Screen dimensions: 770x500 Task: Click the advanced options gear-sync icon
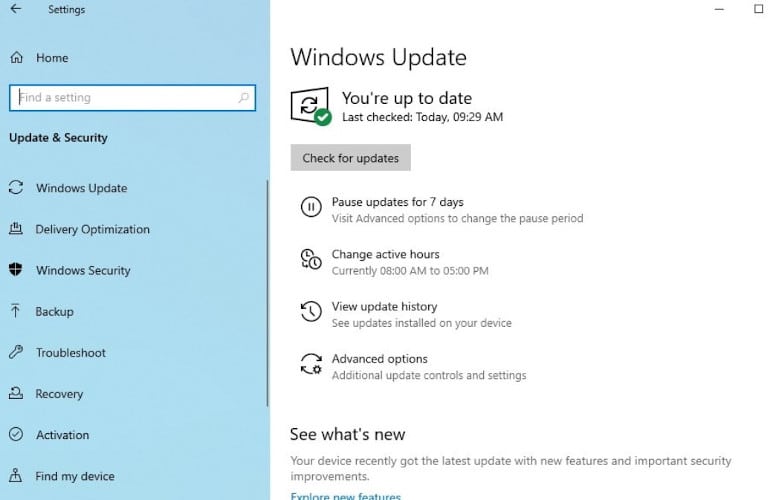311,364
